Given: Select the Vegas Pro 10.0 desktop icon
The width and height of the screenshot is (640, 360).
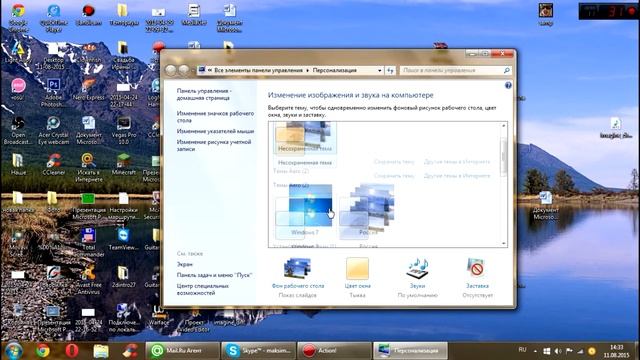Looking at the screenshot, I should point(123,130).
